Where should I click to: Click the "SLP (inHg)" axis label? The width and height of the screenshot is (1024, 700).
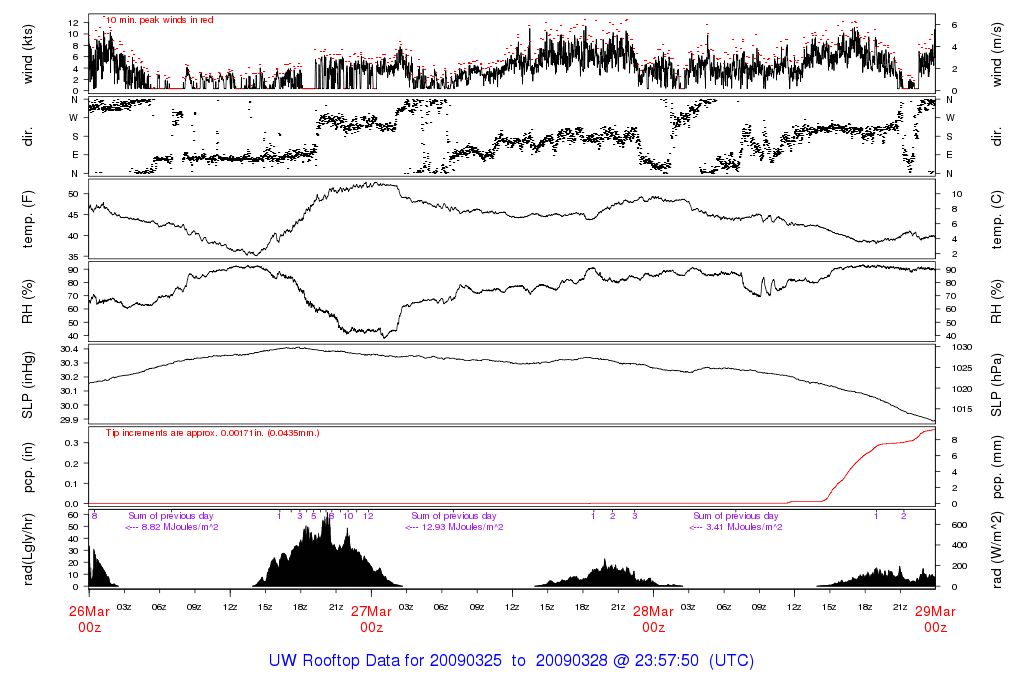[x=27, y=385]
